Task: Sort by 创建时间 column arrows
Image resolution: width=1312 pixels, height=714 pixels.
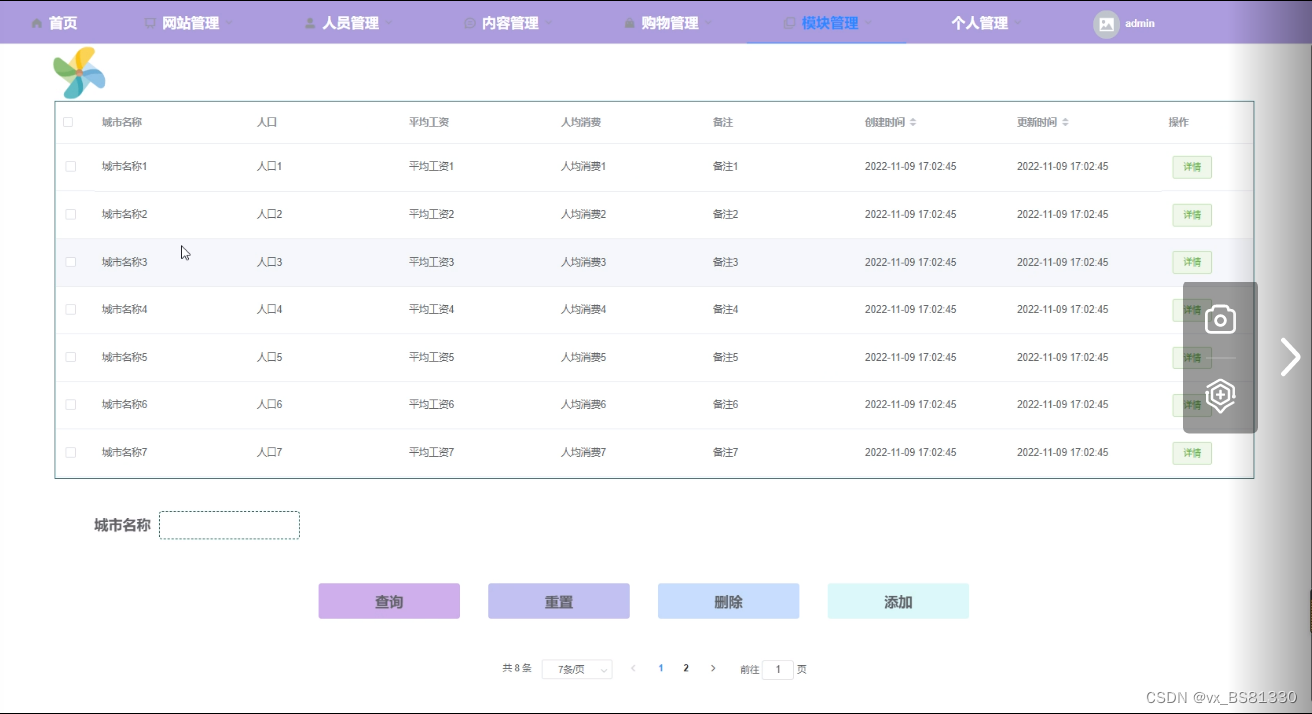Action: click(x=913, y=122)
